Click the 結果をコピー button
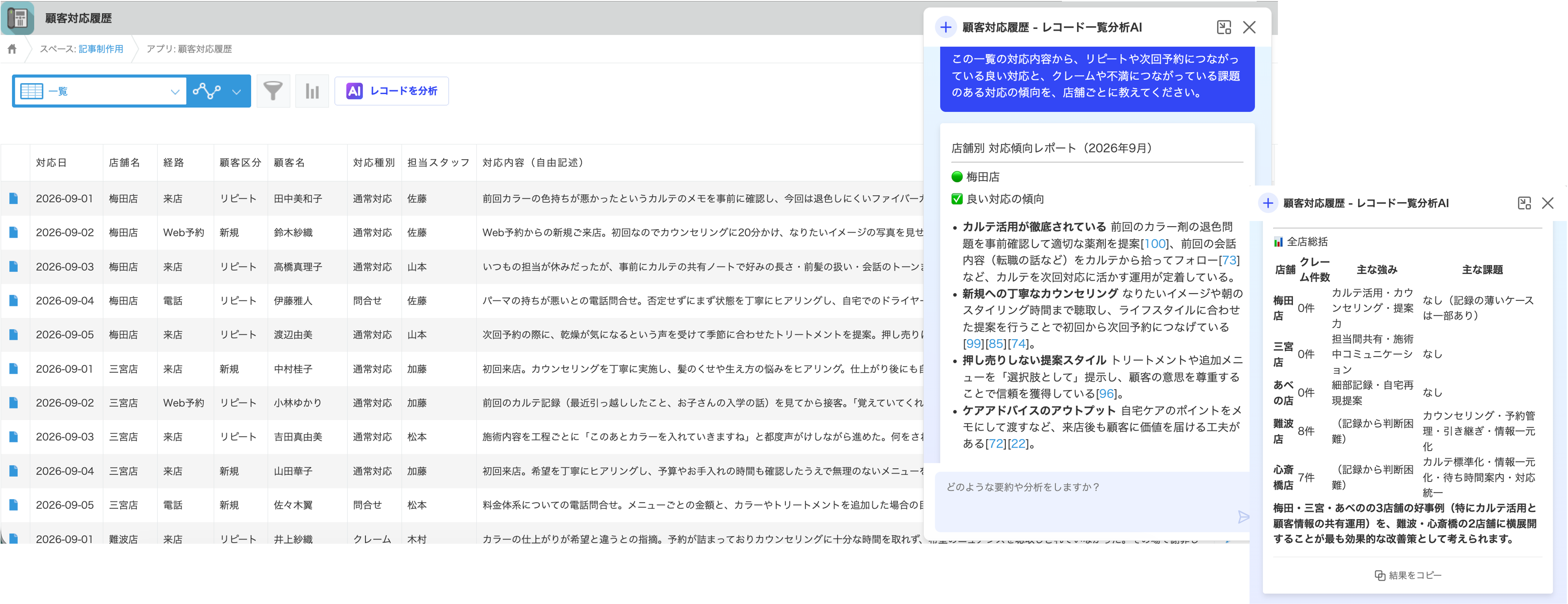The image size is (1568, 604). pos(1408,575)
